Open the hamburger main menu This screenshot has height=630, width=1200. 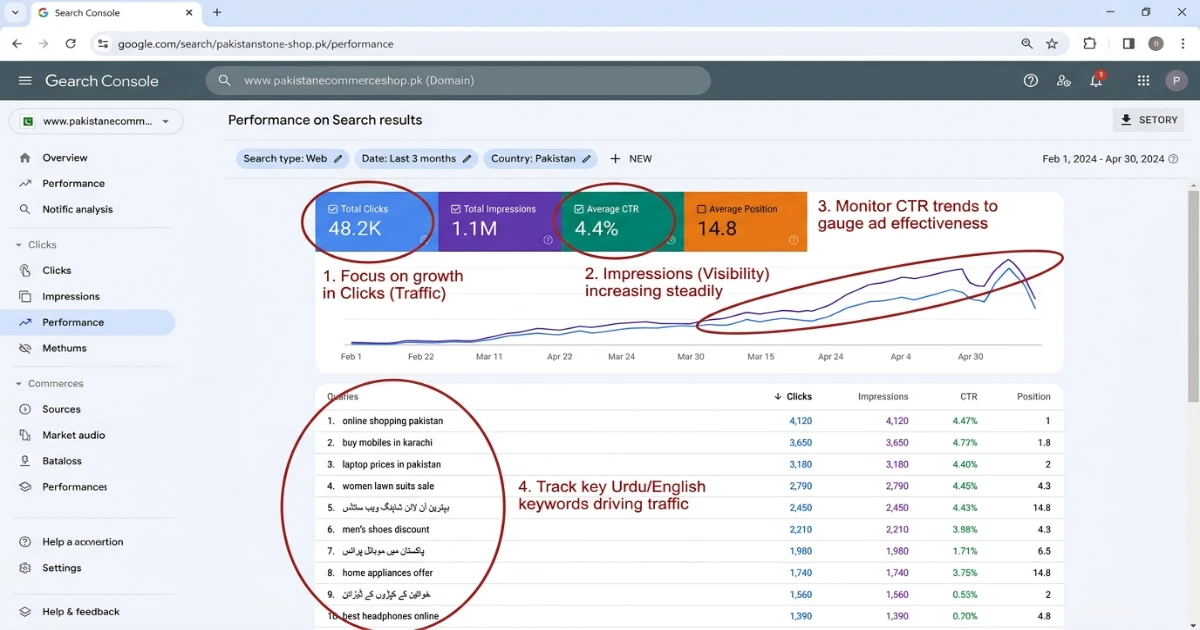25,81
